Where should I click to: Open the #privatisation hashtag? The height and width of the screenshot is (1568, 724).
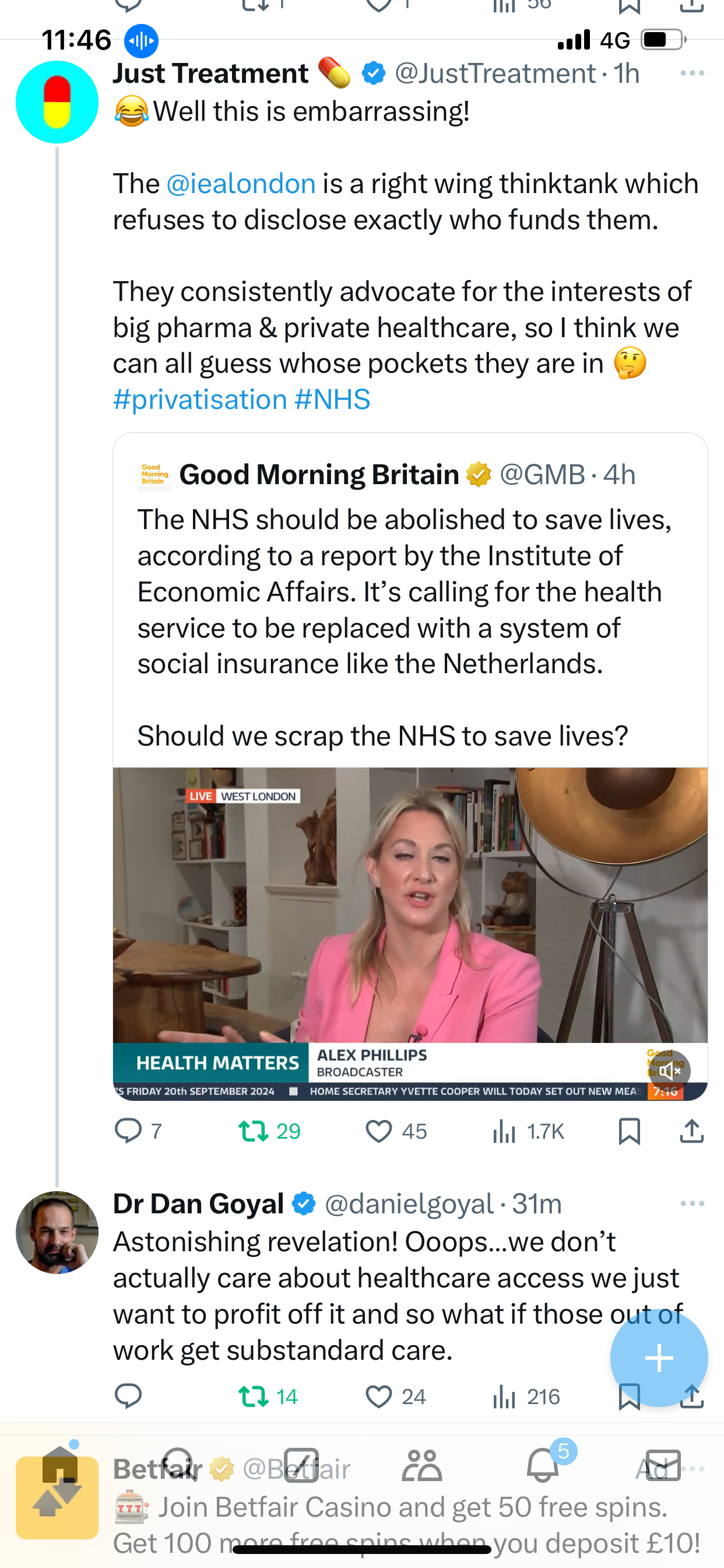200,400
